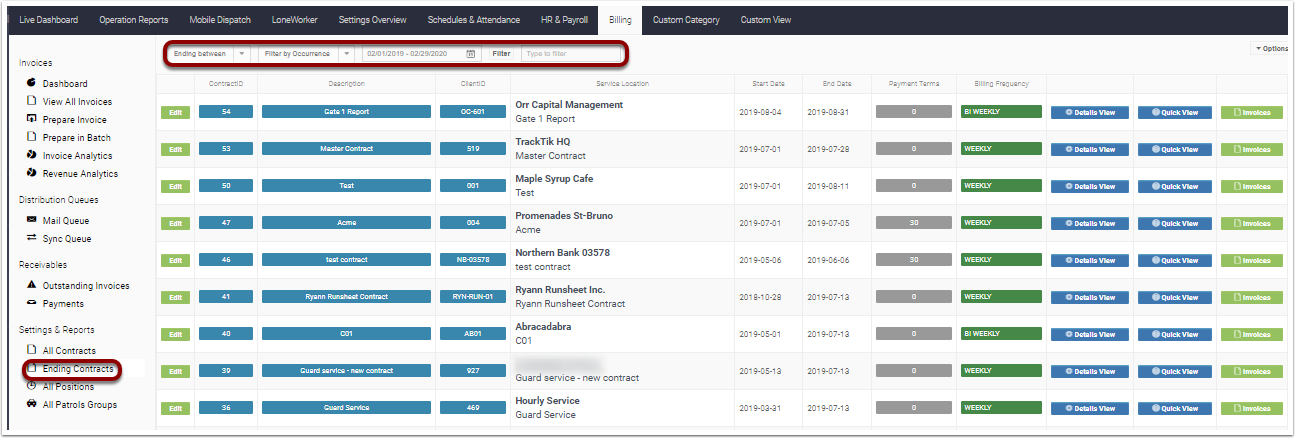
Task: Open the Options dropdown at top right
Action: click(x=1270, y=48)
